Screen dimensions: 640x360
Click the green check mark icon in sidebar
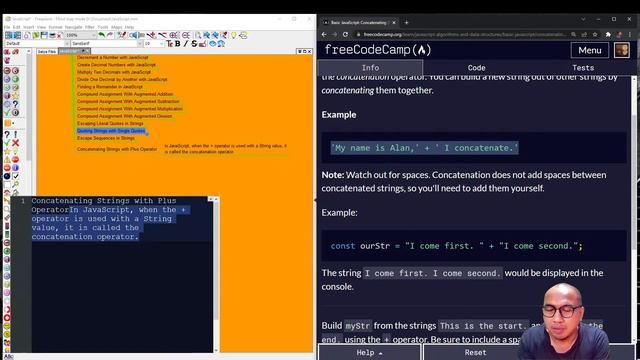(x=7, y=143)
